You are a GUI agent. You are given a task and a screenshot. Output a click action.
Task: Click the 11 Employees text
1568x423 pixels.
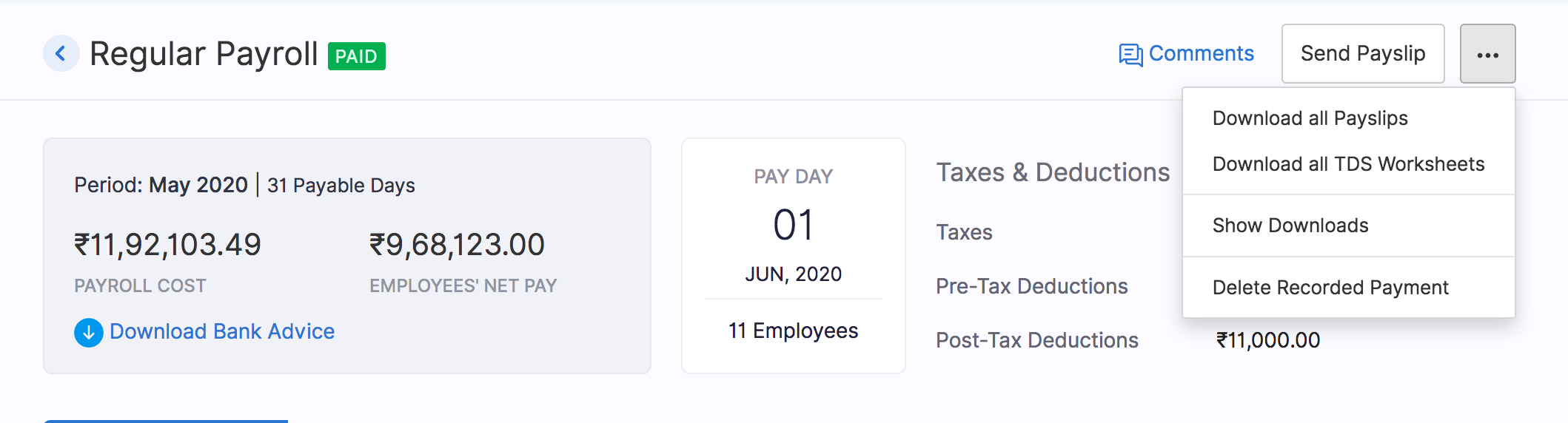coord(793,331)
